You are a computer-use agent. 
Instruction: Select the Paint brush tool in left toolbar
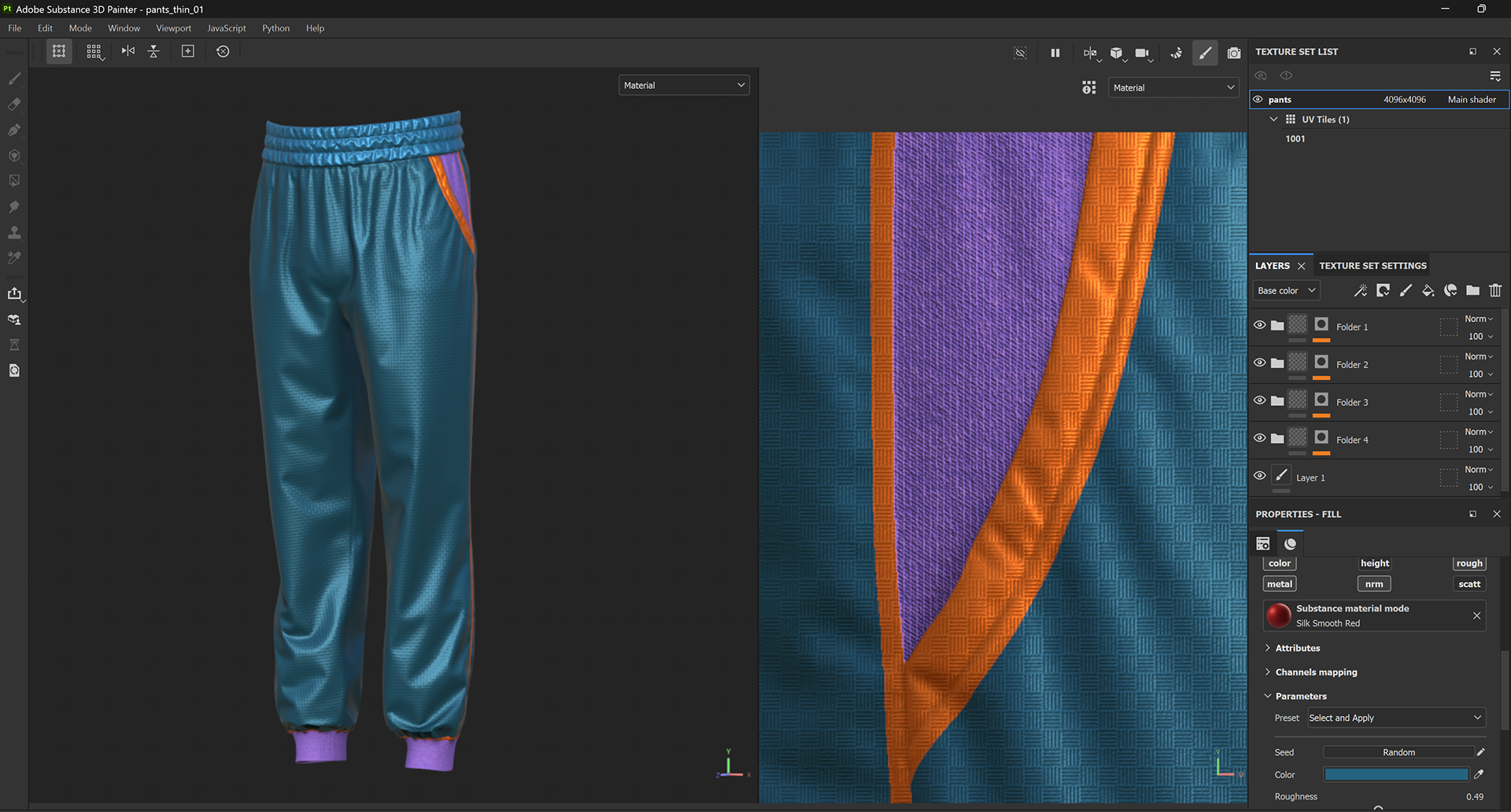click(x=14, y=79)
